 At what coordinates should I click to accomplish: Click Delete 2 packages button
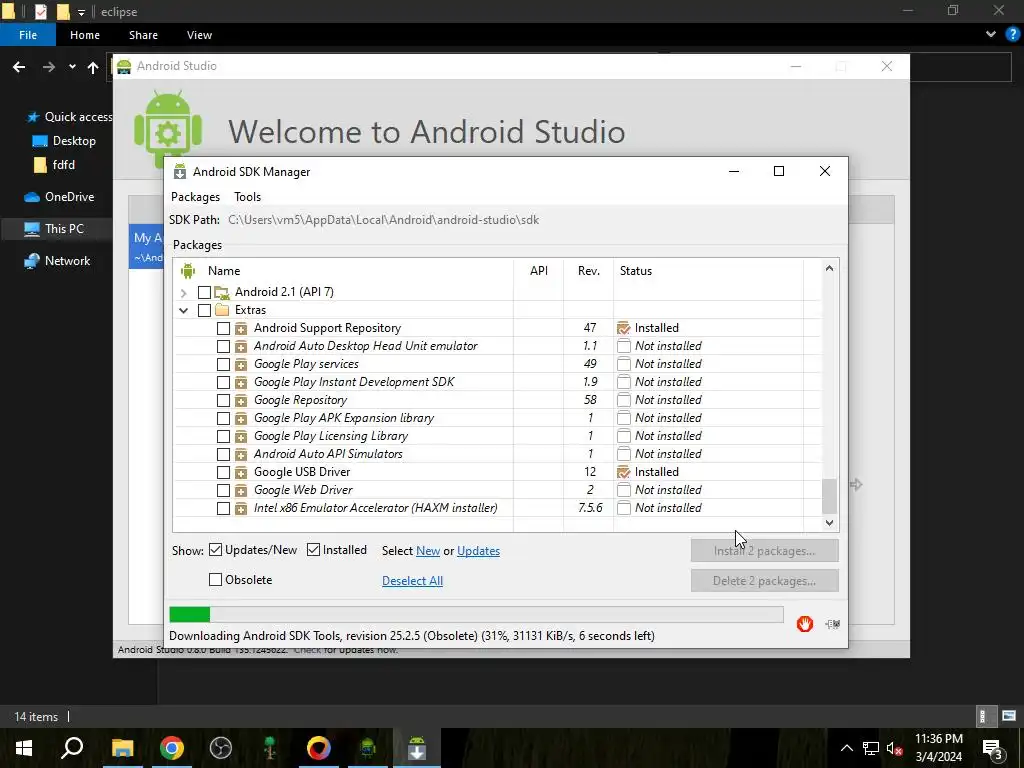[x=765, y=581]
